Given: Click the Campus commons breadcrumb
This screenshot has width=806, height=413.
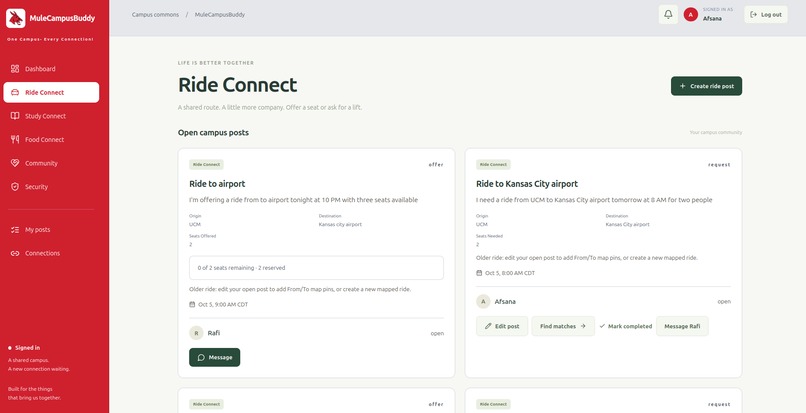Looking at the screenshot, I should click(155, 14).
